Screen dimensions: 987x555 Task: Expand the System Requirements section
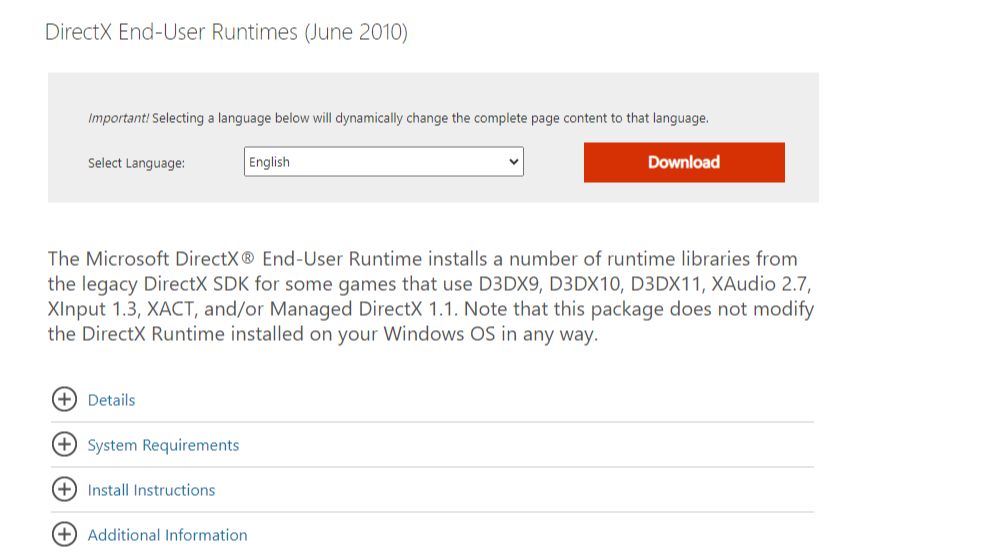[163, 446]
